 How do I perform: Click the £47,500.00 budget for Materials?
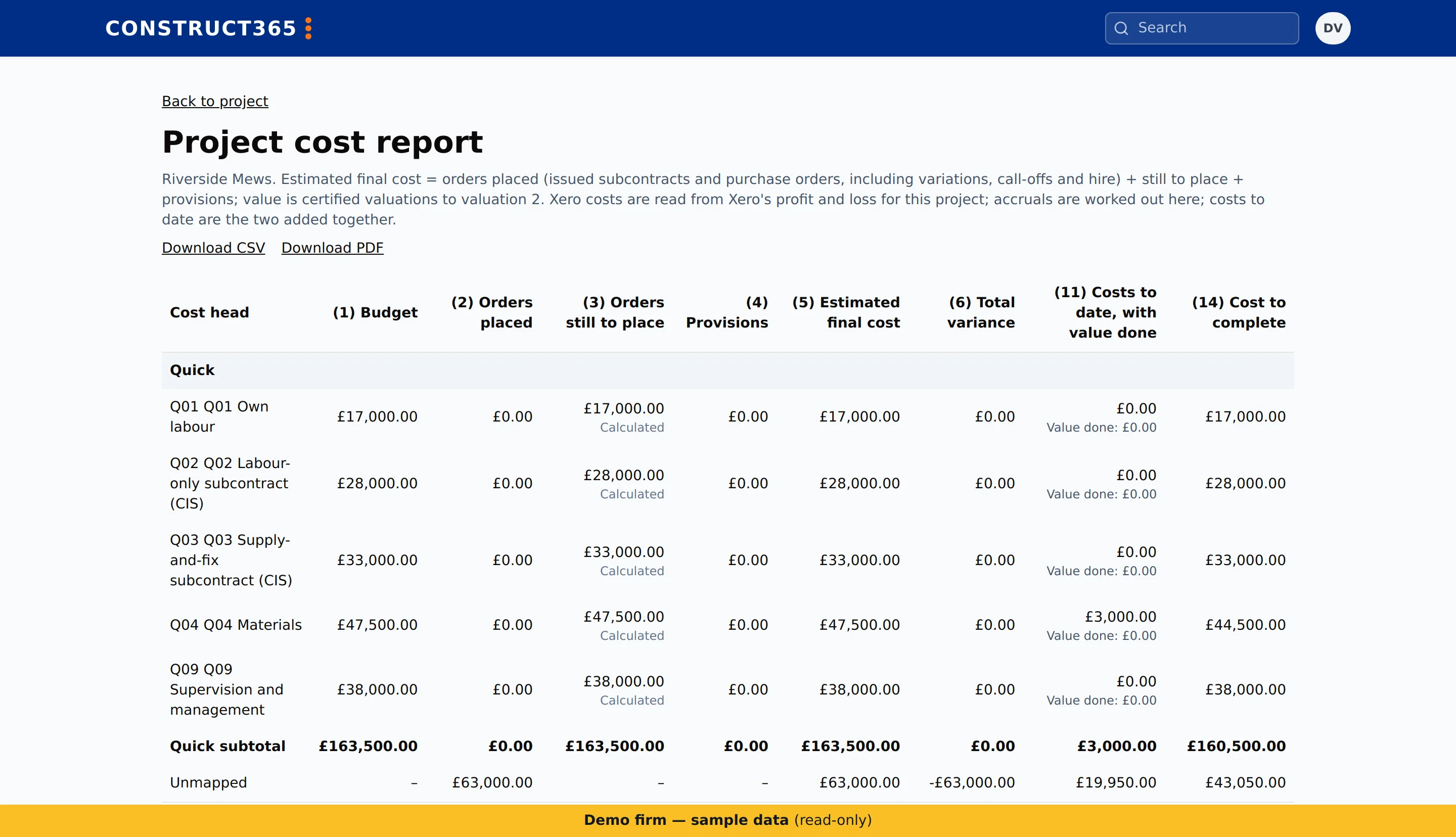click(377, 625)
